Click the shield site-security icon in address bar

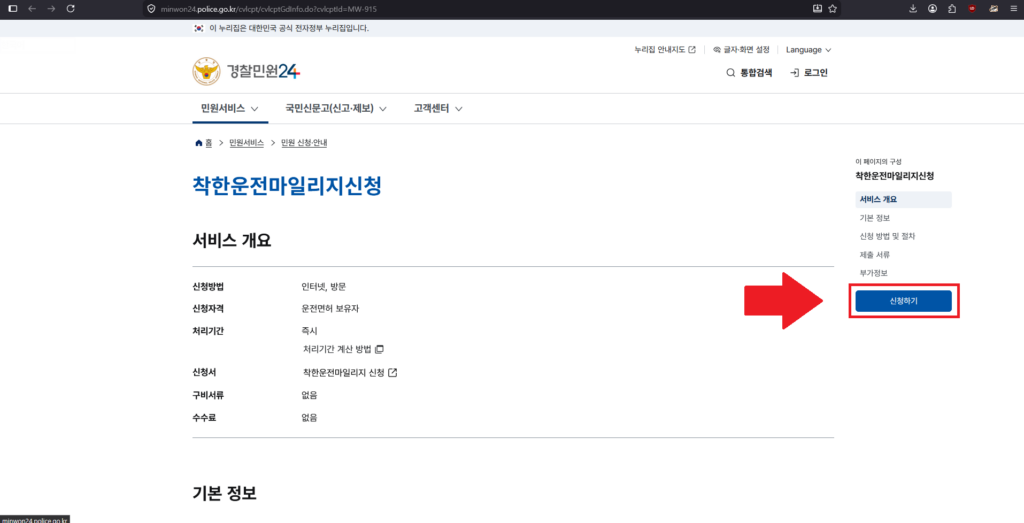click(x=152, y=9)
